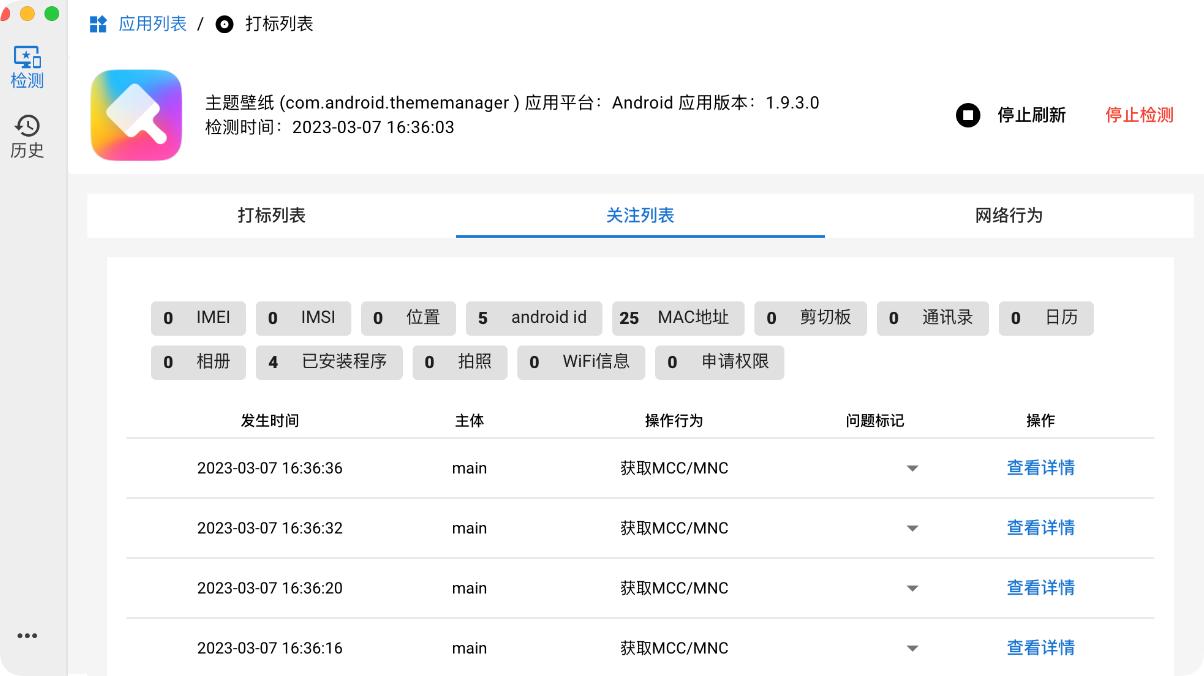Click 查看详情 for the 16:36:36 row
The height and width of the screenshot is (676, 1204).
pyautogui.click(x=1041, y=468)
